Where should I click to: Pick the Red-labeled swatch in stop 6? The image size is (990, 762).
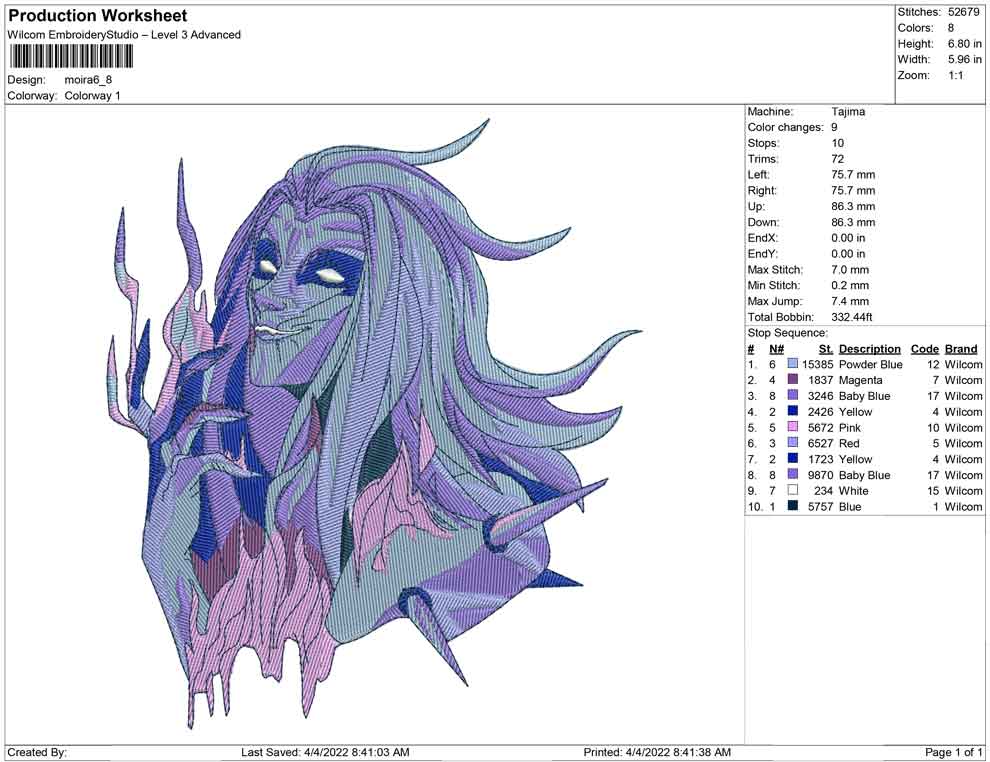[793, 444]
